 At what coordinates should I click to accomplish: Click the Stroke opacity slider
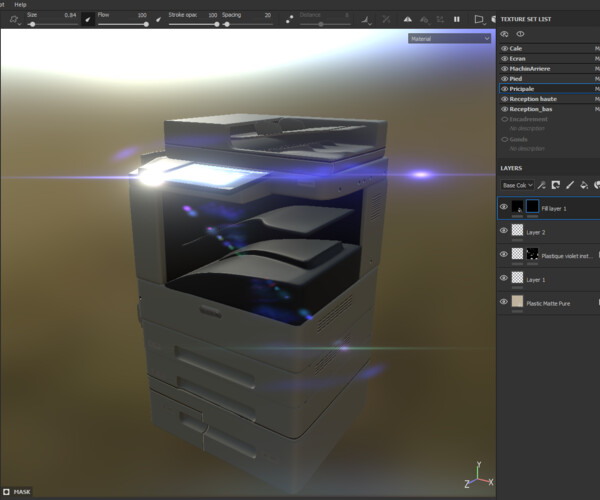point(194,24)
